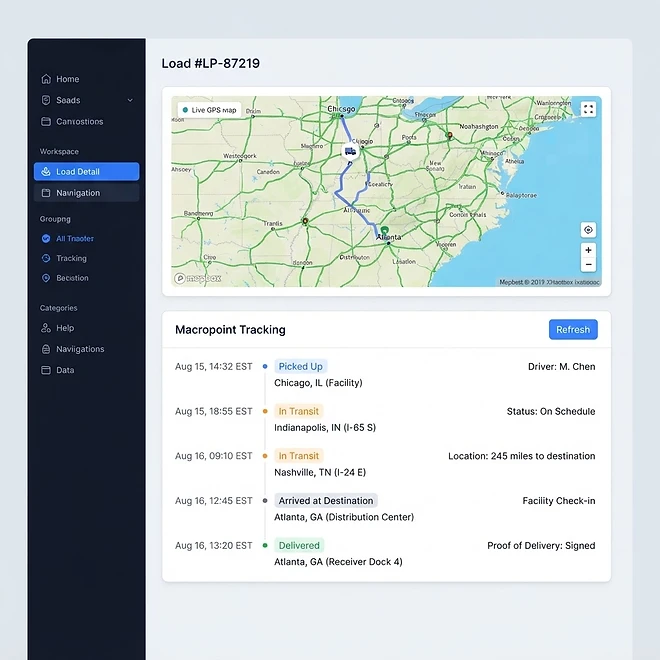Click the Chicago label on map
Viewport: 660px width, 660px height.
coord(341,109)
